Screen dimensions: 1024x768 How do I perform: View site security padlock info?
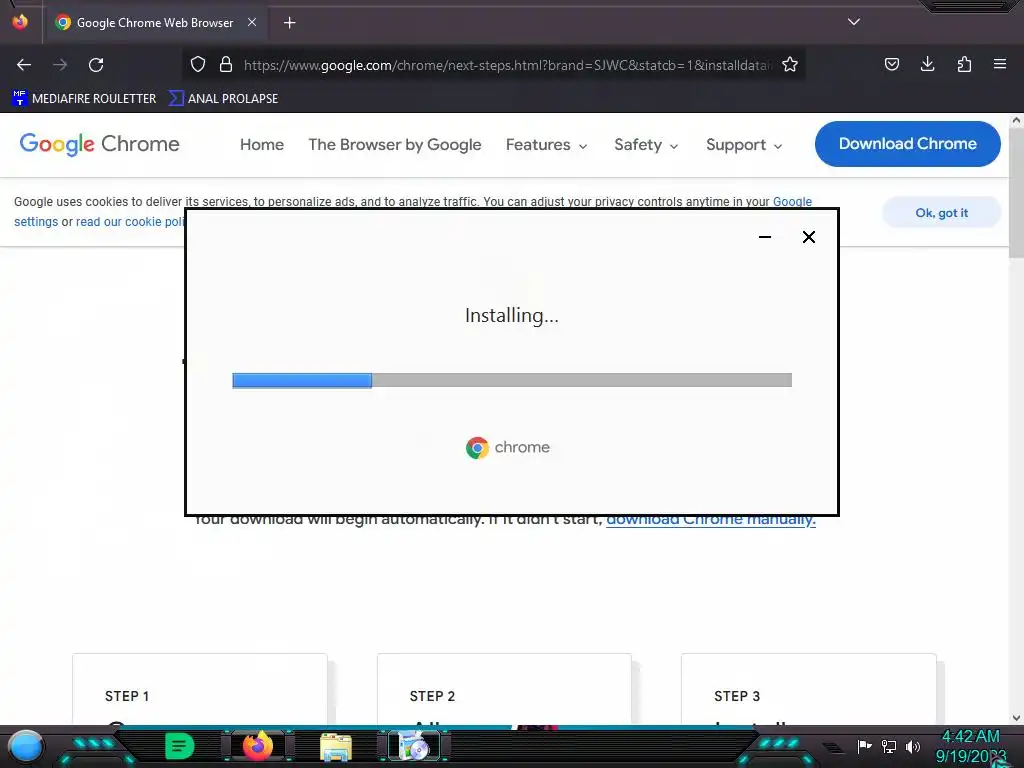[226, 64]
